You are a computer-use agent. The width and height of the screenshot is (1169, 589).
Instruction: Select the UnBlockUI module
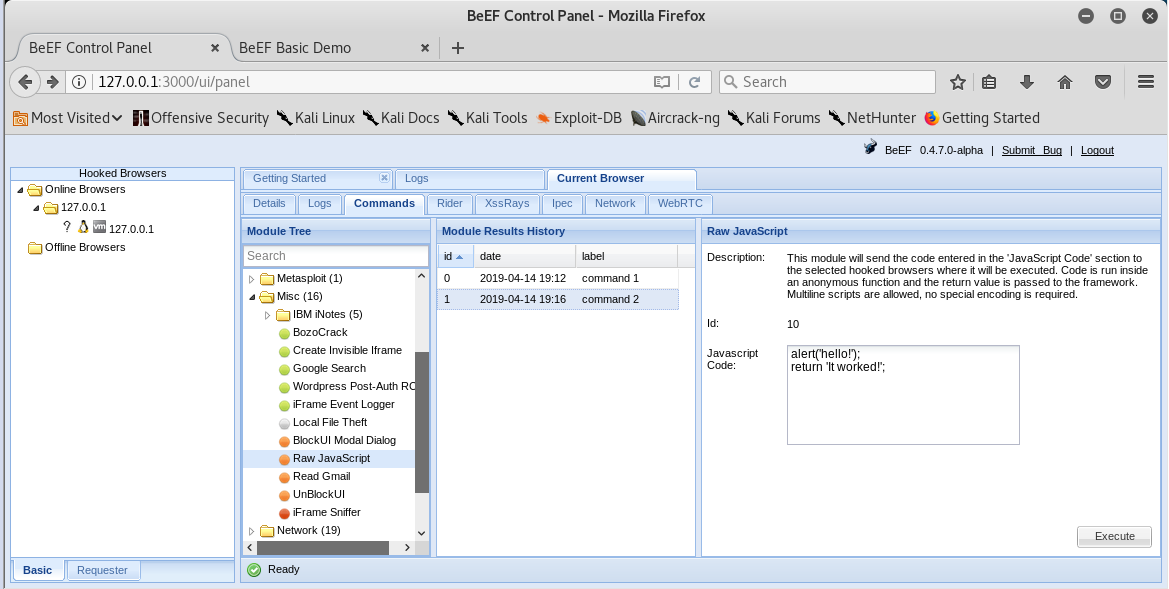click(318, 494)
